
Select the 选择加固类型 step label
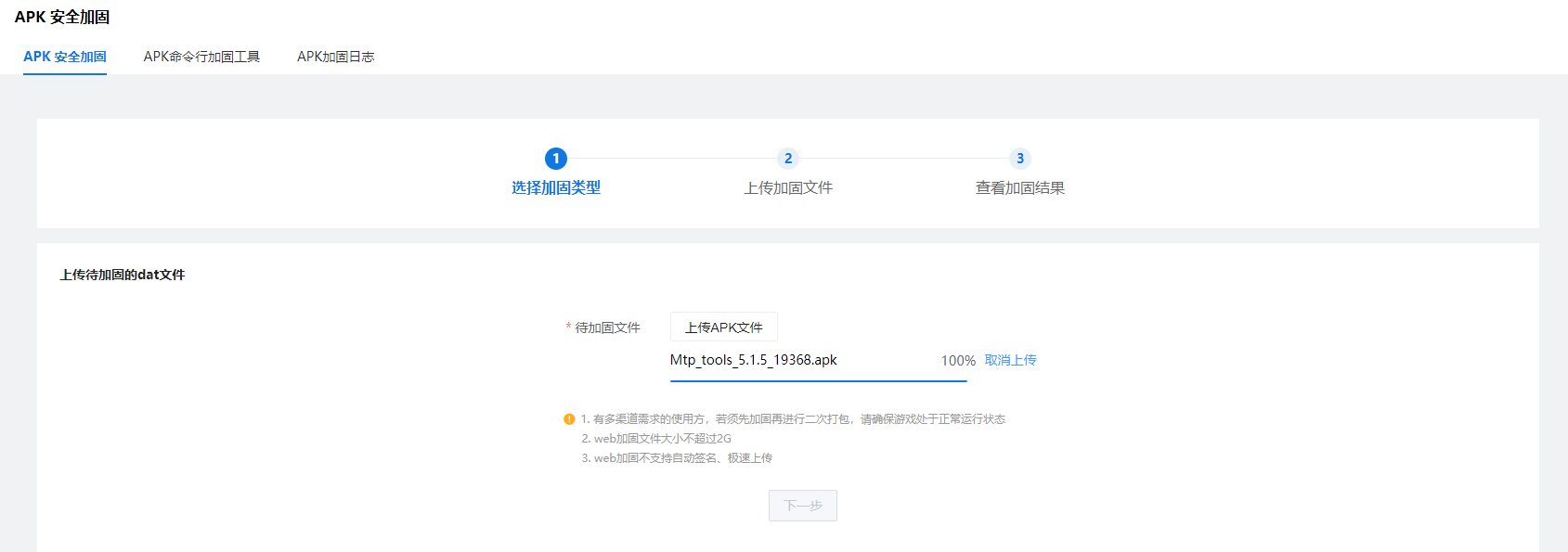pos(556,187)
